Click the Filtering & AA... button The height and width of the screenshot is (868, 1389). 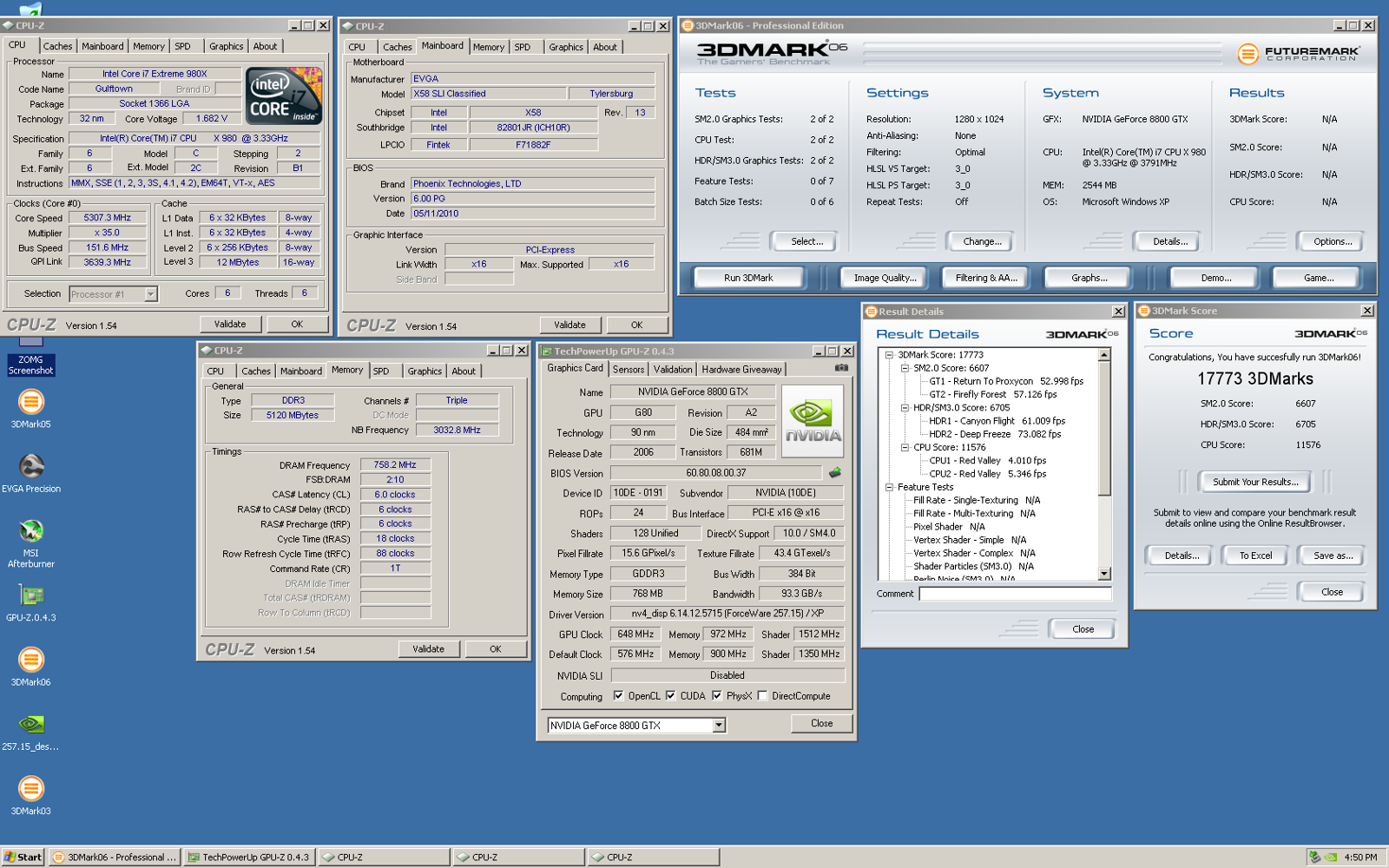[x=986, y=278]
